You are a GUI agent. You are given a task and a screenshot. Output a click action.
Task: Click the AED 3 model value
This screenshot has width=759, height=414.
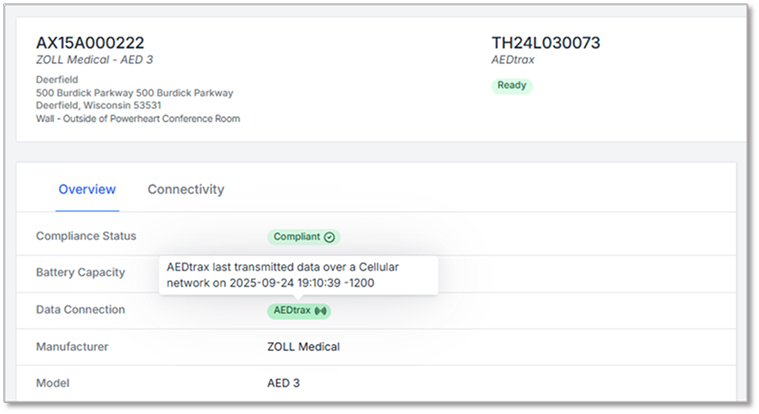click(282, 384)
